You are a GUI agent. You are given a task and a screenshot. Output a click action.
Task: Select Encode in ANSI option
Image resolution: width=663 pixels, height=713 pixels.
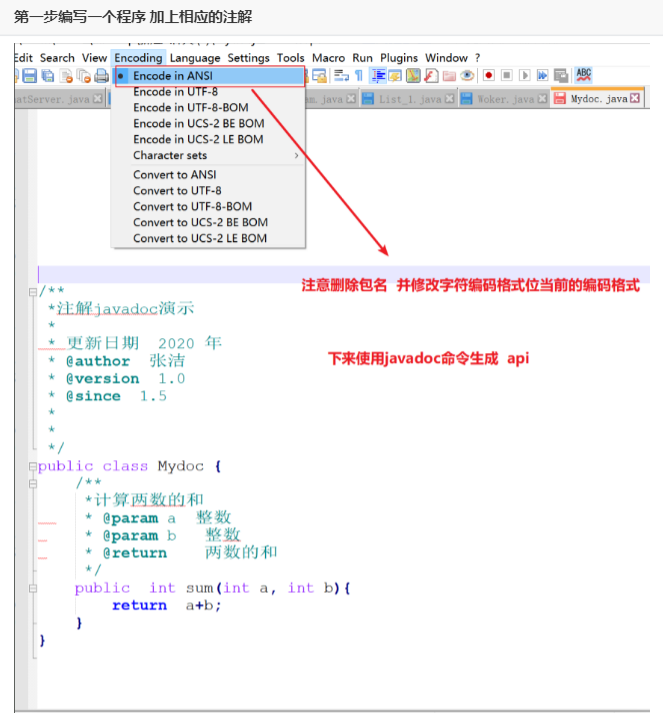[172, 76]
